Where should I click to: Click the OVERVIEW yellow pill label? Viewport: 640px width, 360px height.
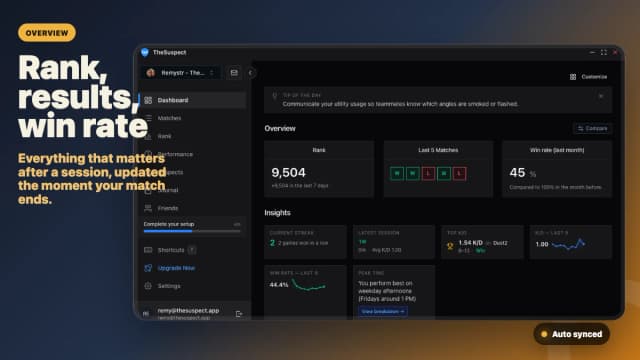pyautogui.click(x=47, y=33)
